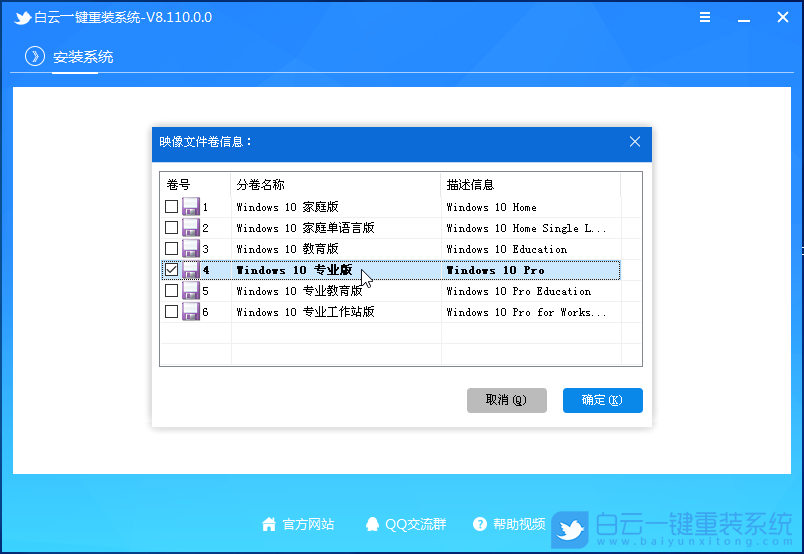Select the 安装系统 tab

click(83, 56)
